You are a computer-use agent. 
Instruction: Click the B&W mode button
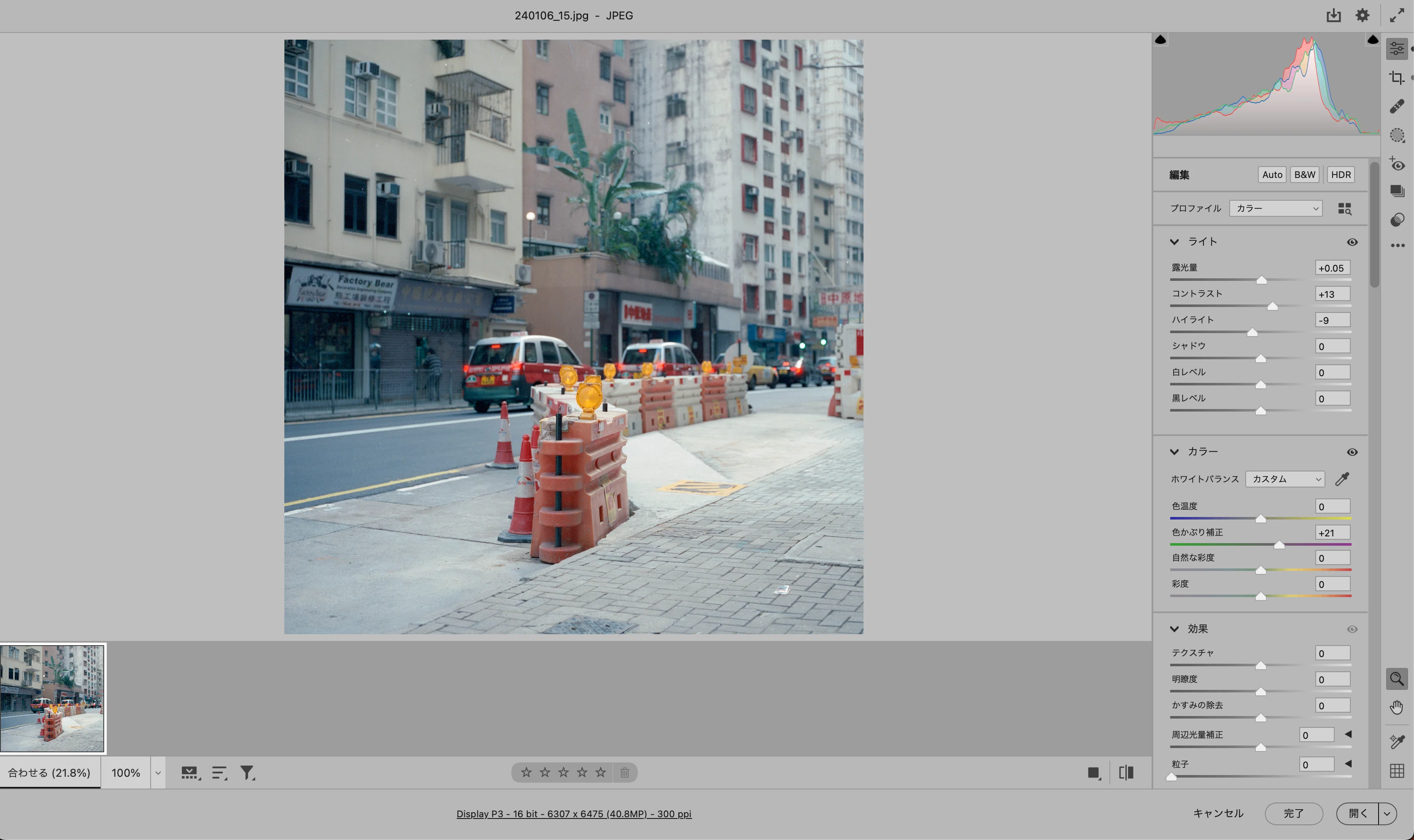coord(1304,174)
